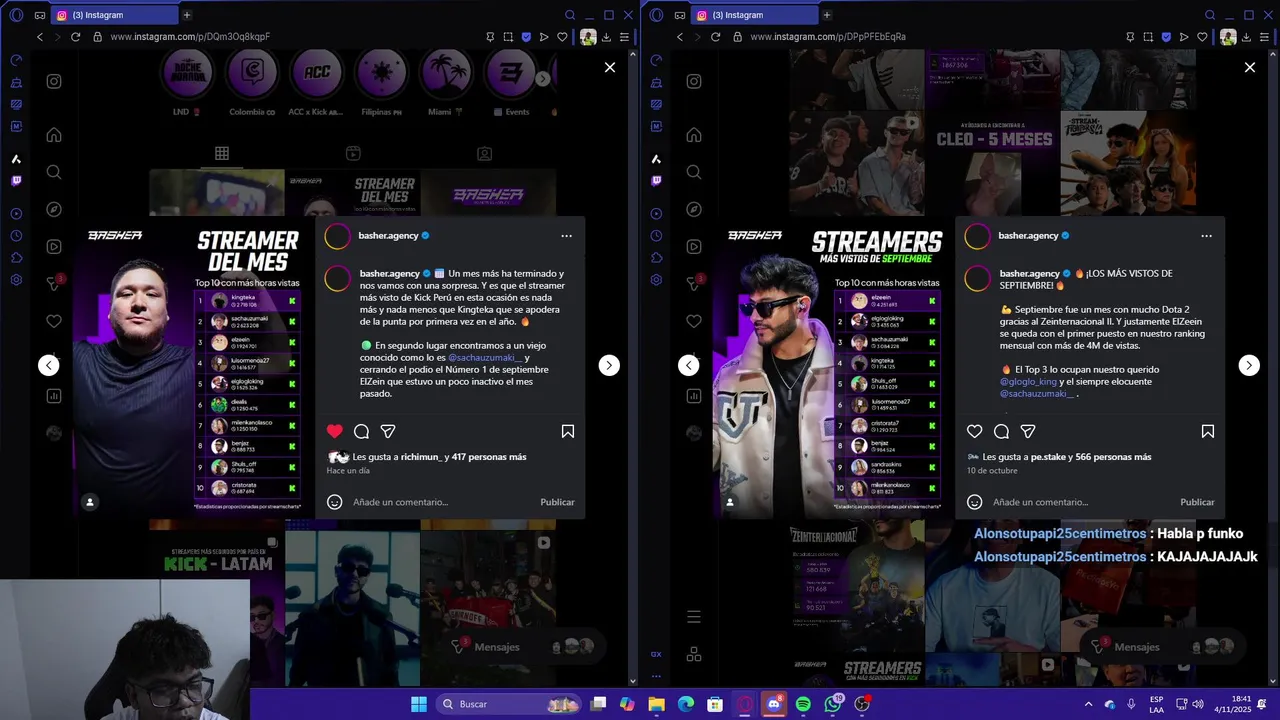Show hidden tray icons chevron in taskbar

[x=1089, y=704]
